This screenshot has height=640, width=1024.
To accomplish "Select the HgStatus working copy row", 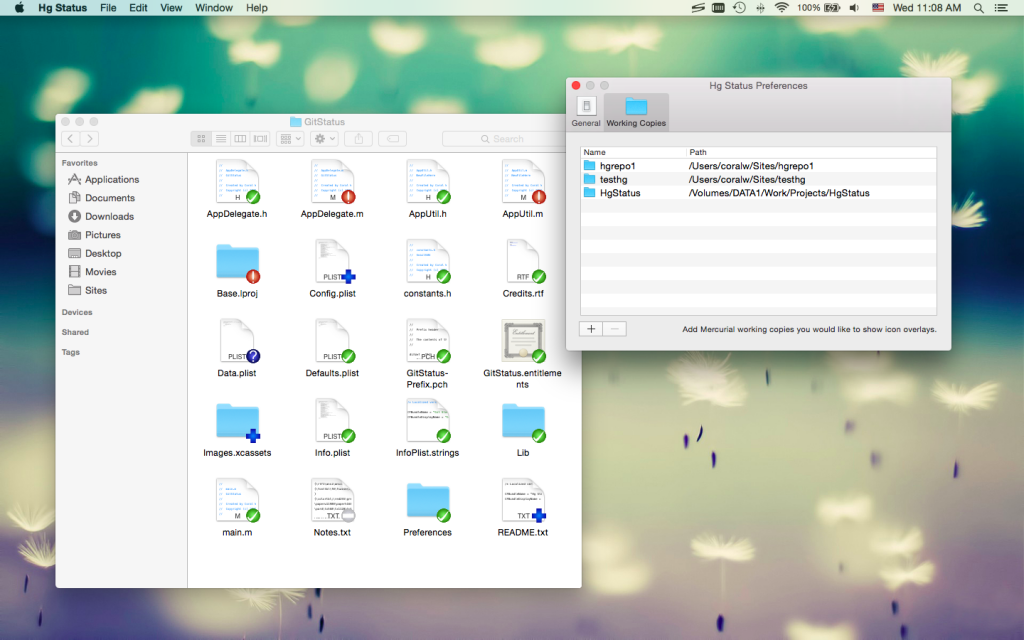I will [x=758, y=193].
